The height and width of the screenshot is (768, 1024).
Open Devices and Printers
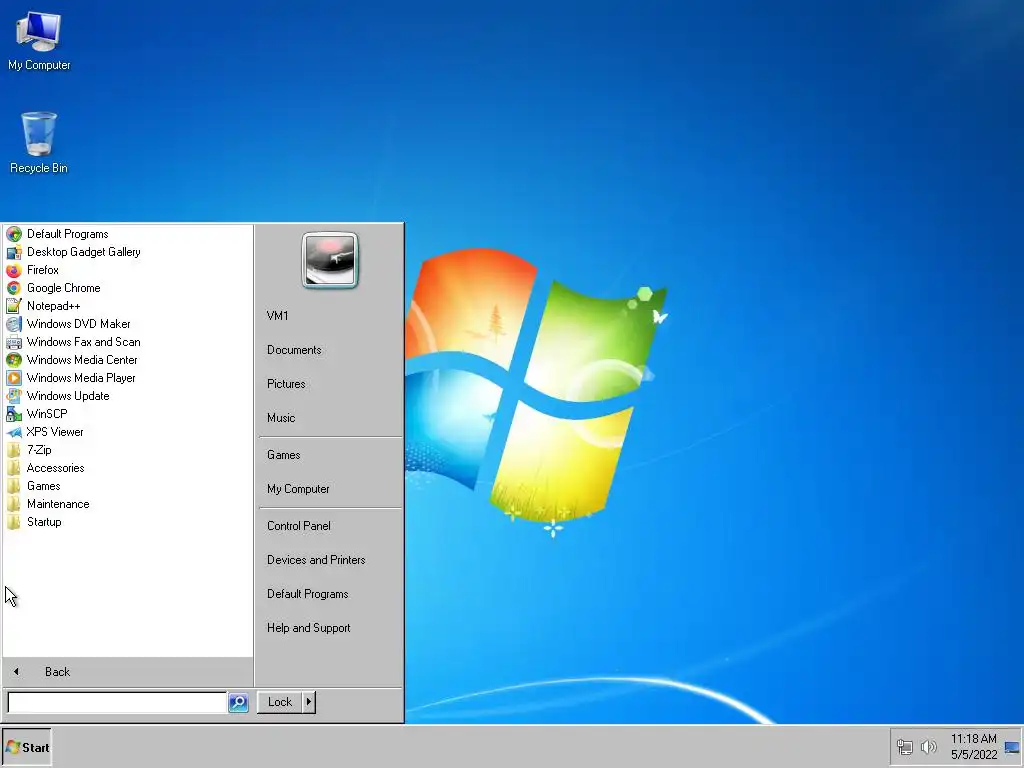(x=330, y=560)
